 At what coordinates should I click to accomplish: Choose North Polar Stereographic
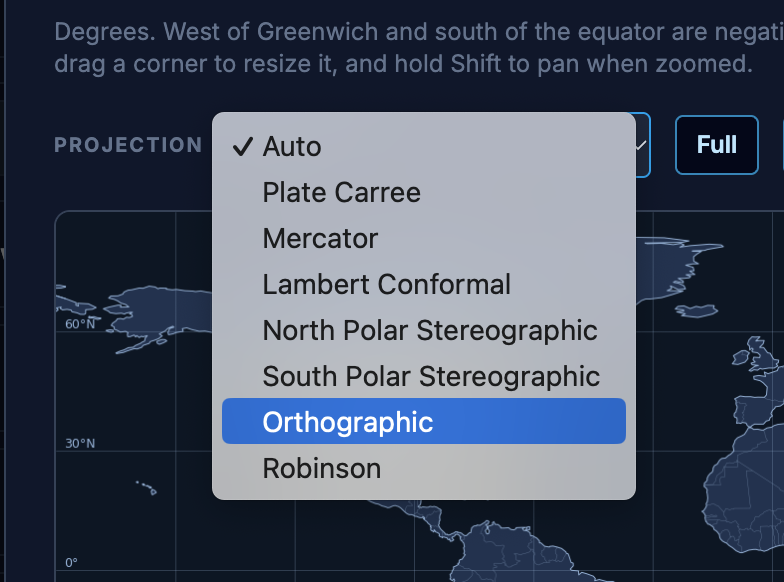[424, 330]
